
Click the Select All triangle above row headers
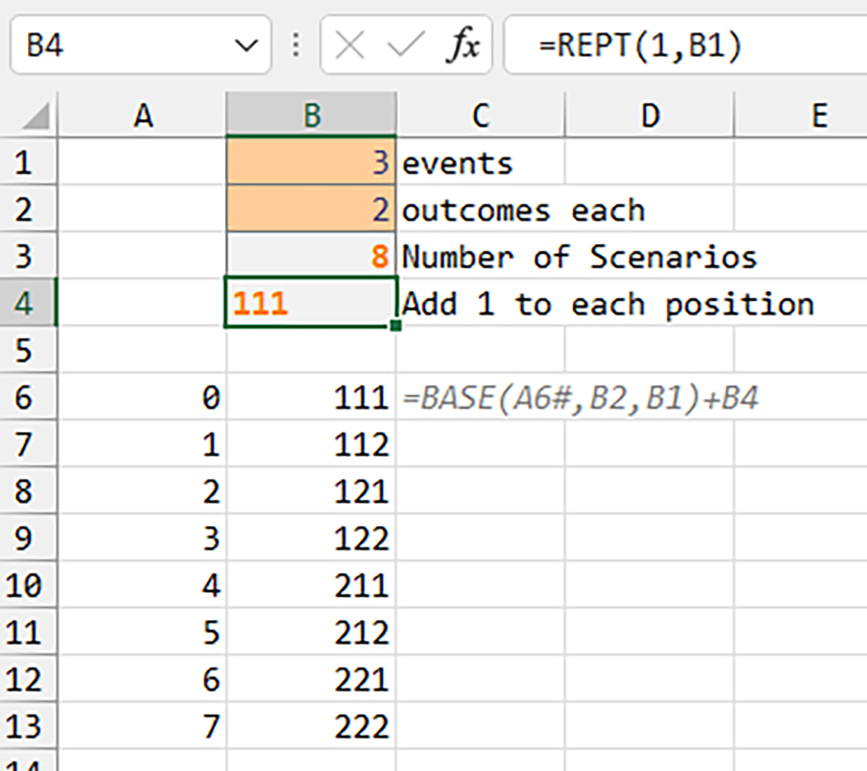(x=30, y=114)
